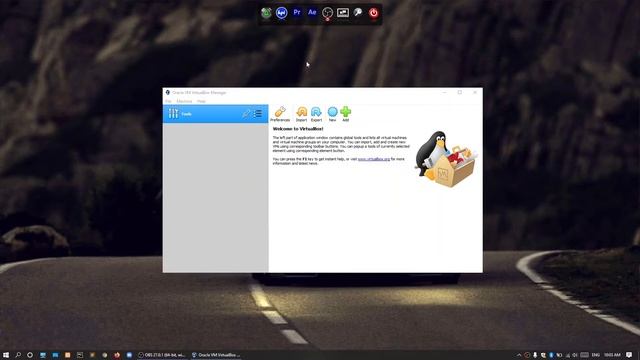Show hidden tray icons chevron
Image resolution: width=640 pixels, height=360 pixels.
[x=519, y=355]
